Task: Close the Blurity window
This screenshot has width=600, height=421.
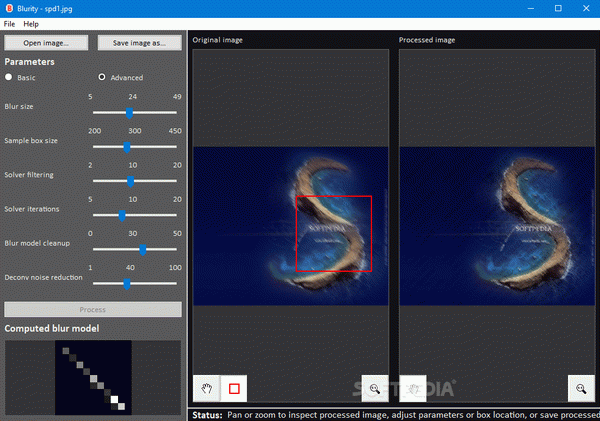Action: pyautogui.click(x=586, y=8)
